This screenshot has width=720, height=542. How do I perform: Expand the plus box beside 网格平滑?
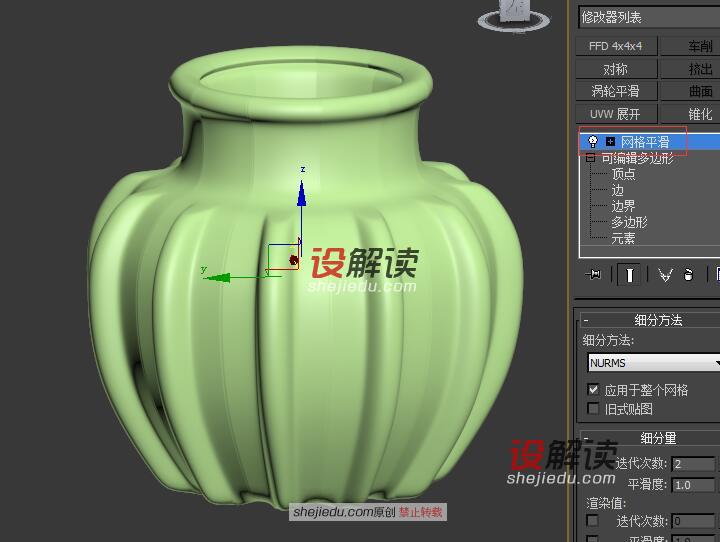(x=610, y=141)
